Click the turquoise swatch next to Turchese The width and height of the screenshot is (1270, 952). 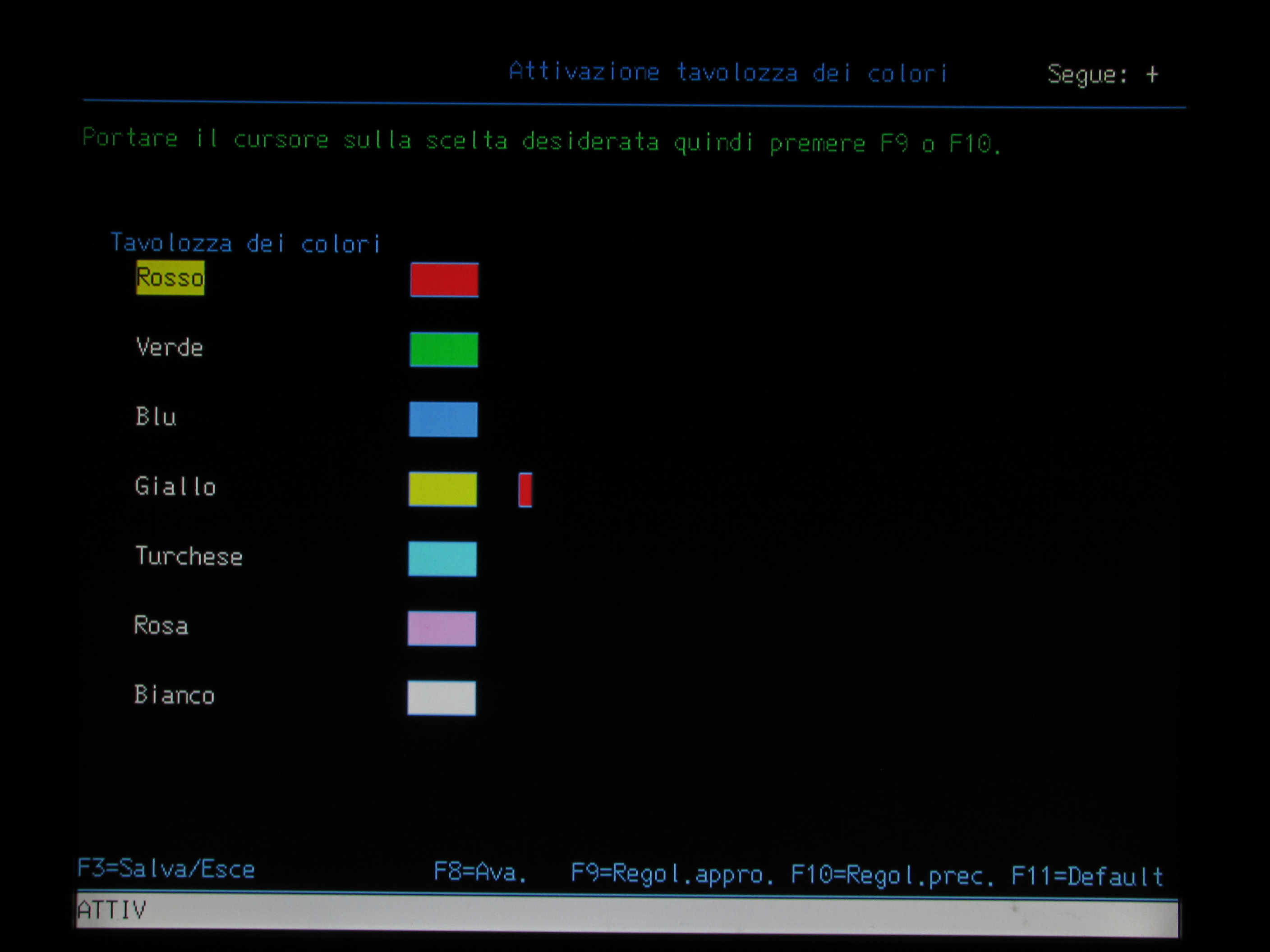(442, 559)
